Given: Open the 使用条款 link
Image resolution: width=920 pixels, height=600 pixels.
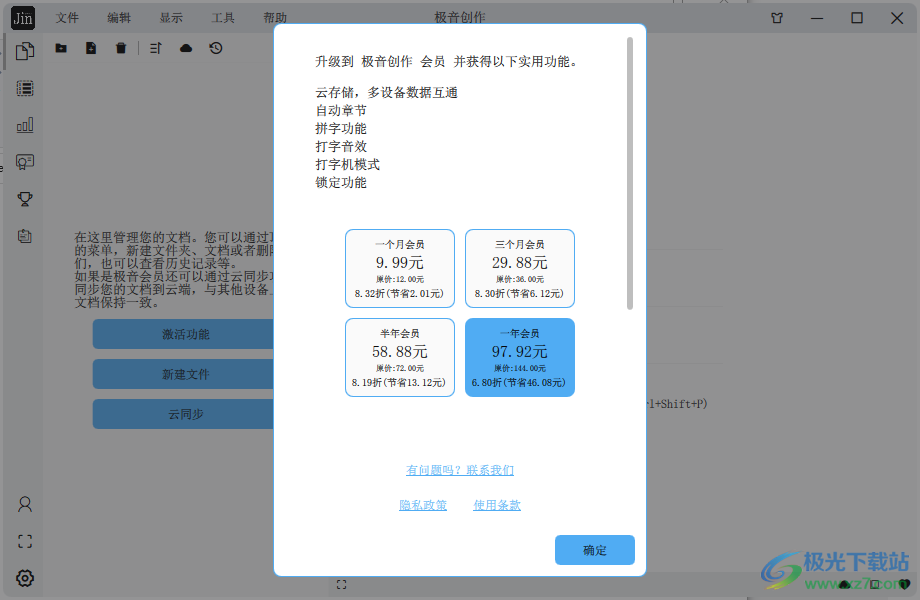Looking at the screenshot, I should [497, 505].
